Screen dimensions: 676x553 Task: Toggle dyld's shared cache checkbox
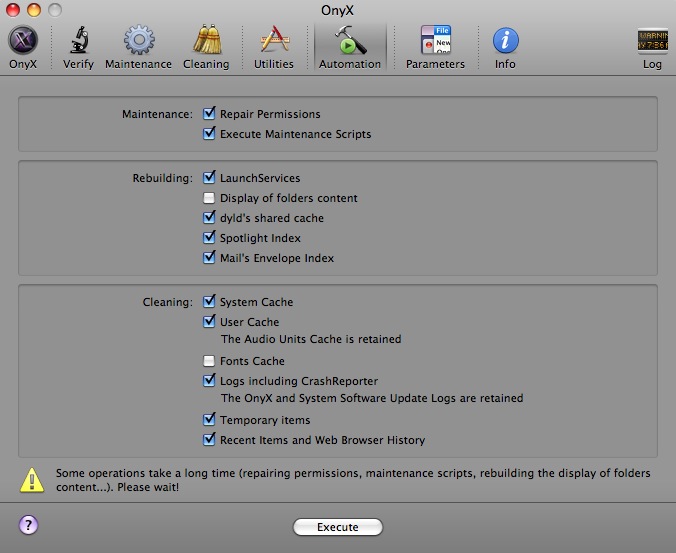tap(209, 217)
